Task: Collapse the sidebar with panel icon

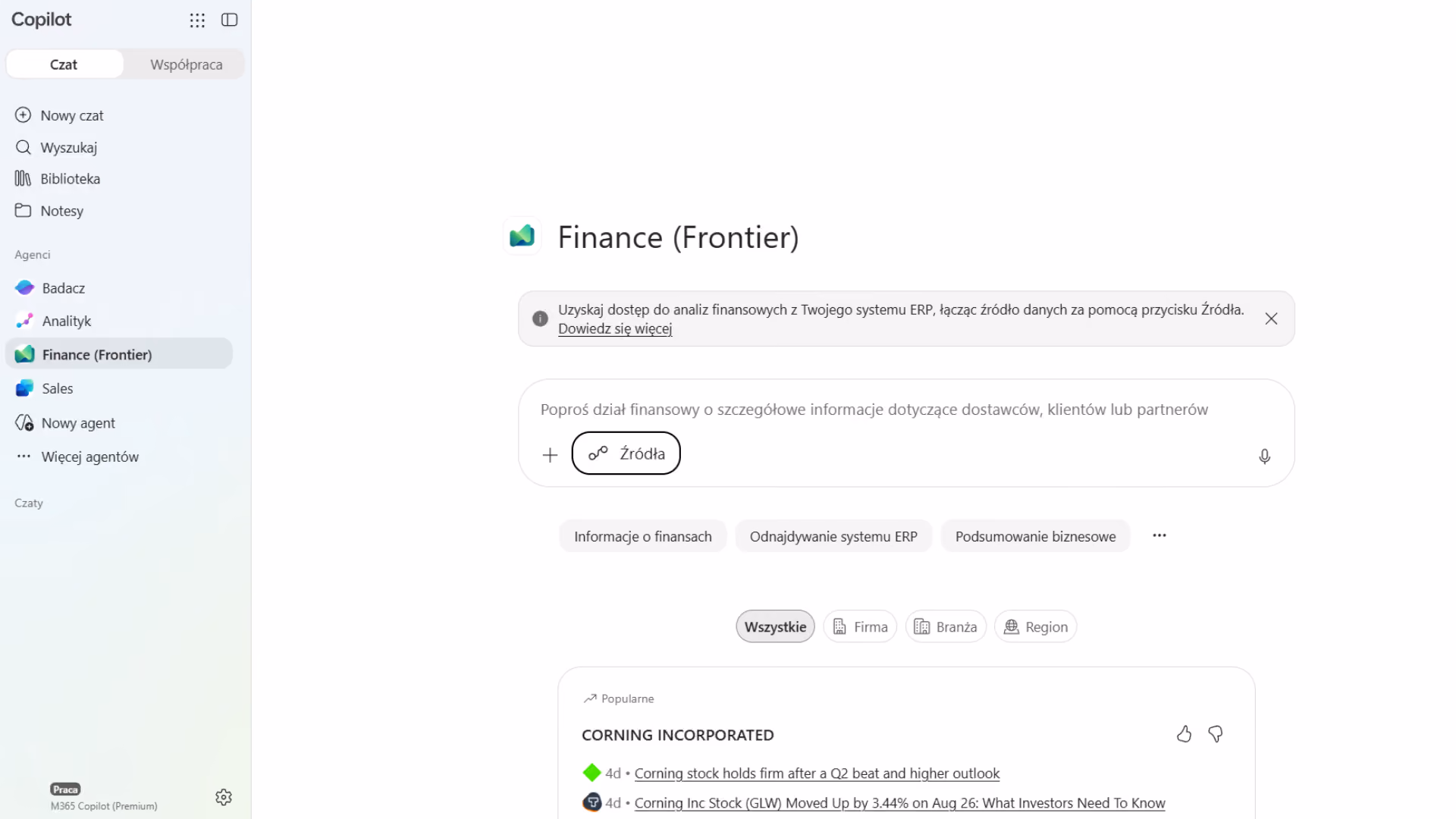Action: 230,20
